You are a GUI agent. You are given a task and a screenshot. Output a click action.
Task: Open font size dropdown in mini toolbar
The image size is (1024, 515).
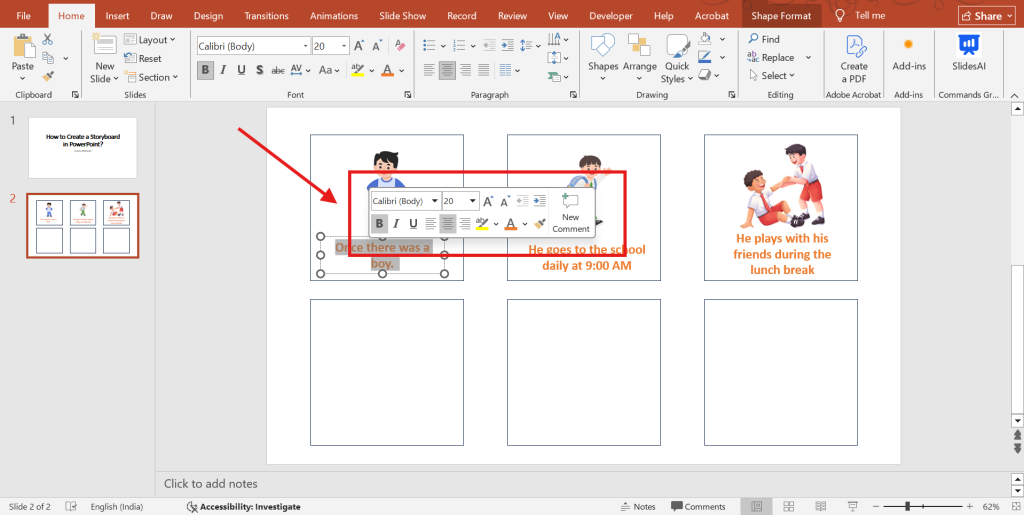pos(473,201)
